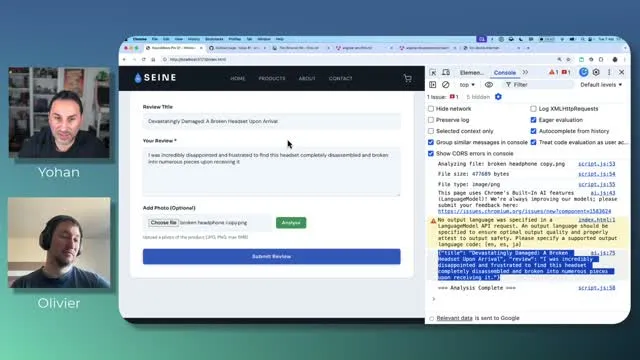Click the Submit Review button

point(271,257)
